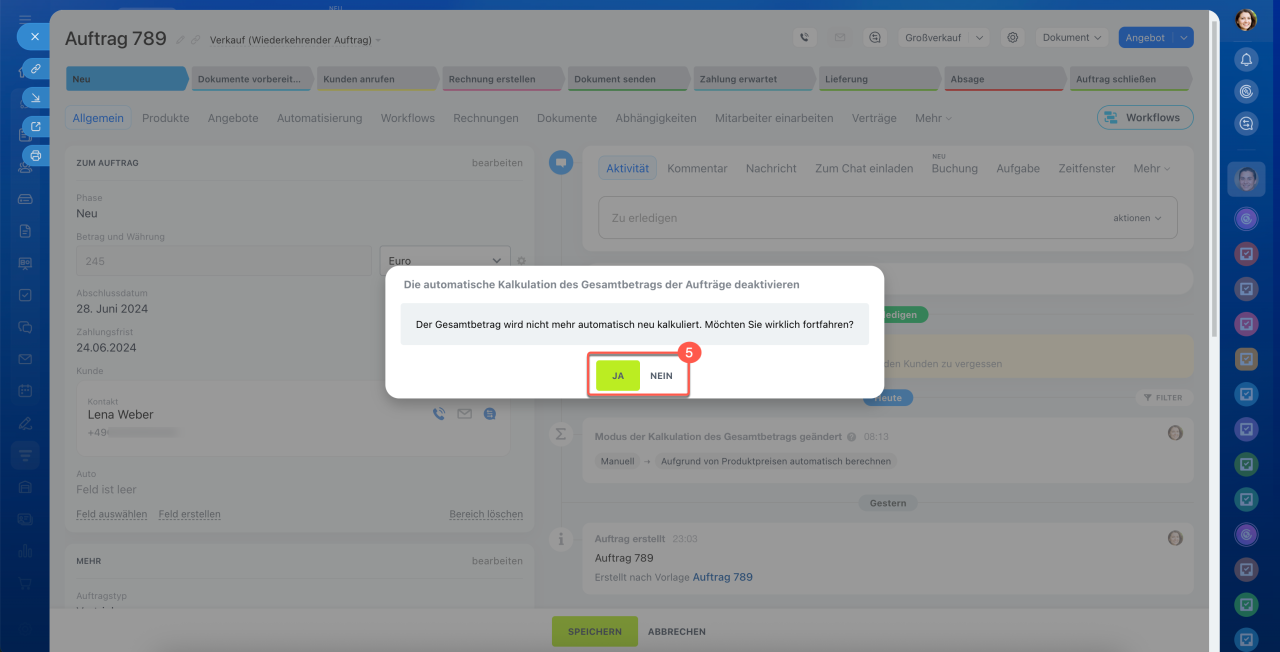Viewport: 1280px width, 652px height.
Task: Open the chat bubble icon in the right sidebar
Action: click(x=1246, y=124)
